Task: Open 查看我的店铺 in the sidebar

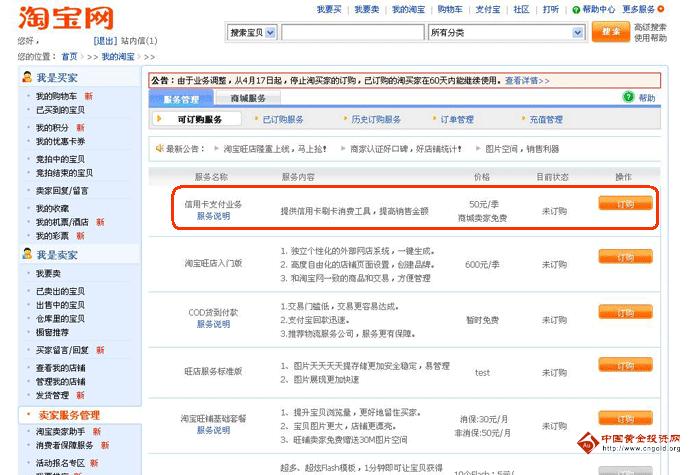Action: (61, 368)
